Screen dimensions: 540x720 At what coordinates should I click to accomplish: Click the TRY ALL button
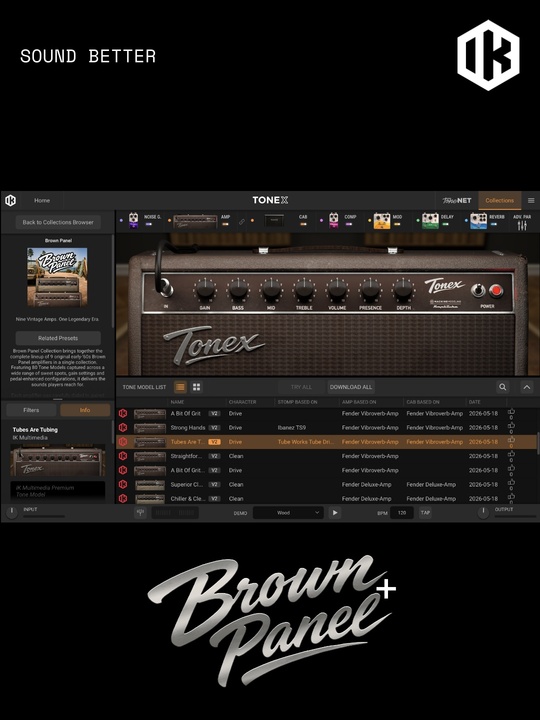coord(301,387)
